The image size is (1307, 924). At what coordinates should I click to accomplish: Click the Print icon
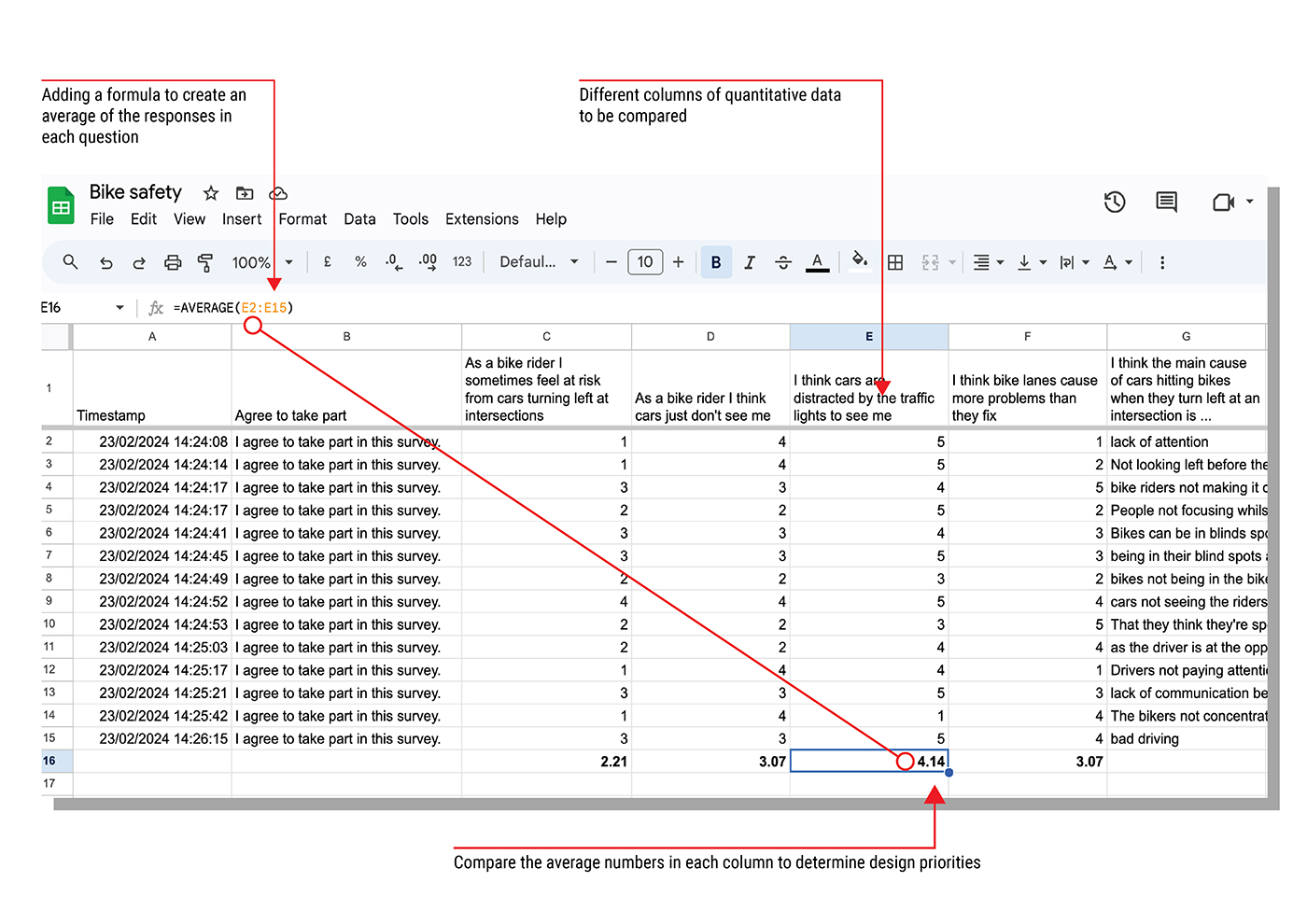(x=172, y=262)
